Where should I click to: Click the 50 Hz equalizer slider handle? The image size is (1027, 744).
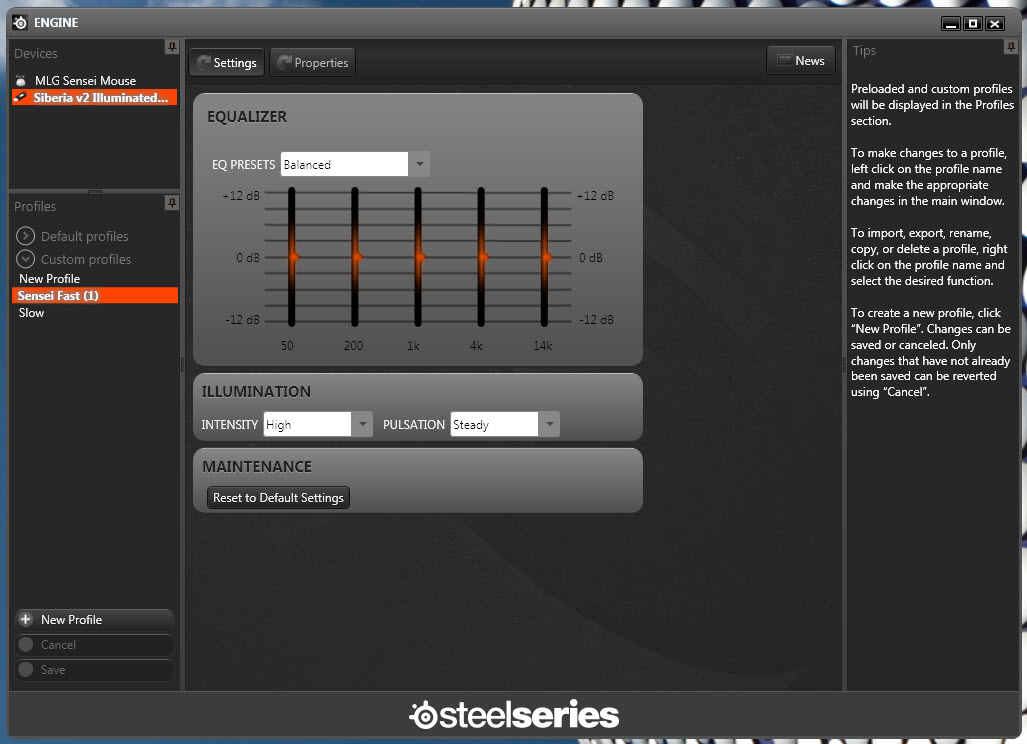293,257
